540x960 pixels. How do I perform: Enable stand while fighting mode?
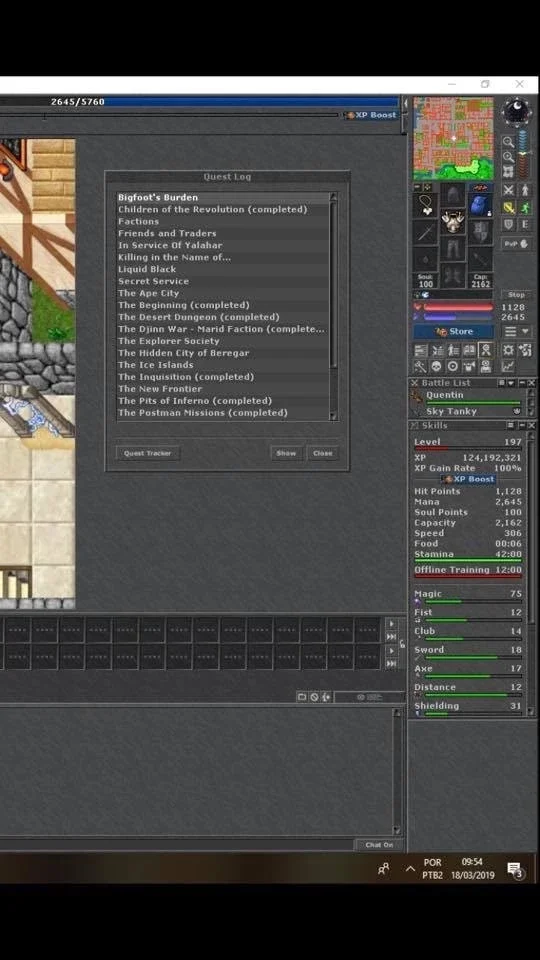point(525,190)
